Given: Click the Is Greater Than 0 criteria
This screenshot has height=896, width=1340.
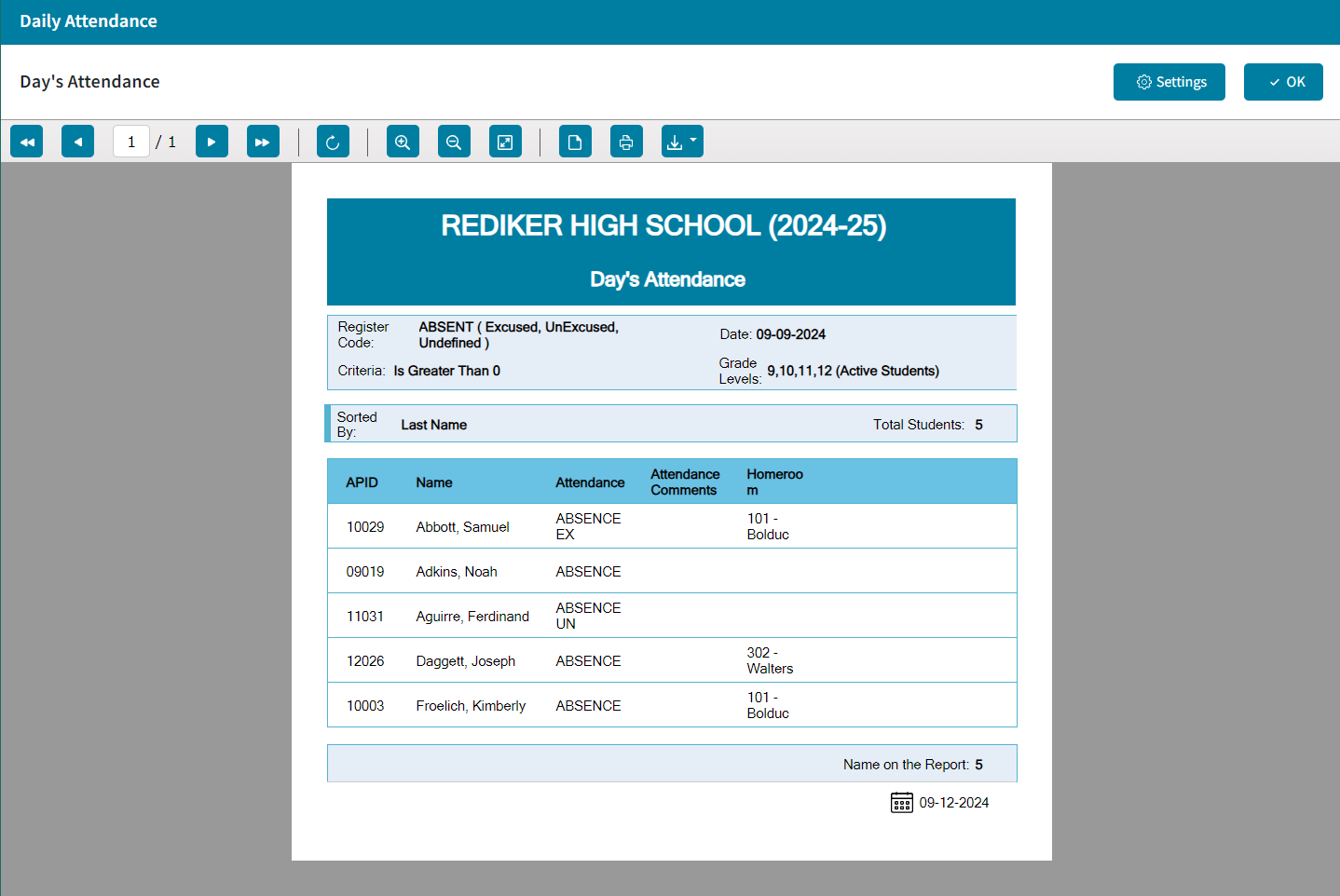Looking at the screenshot, I should point(446,371).
